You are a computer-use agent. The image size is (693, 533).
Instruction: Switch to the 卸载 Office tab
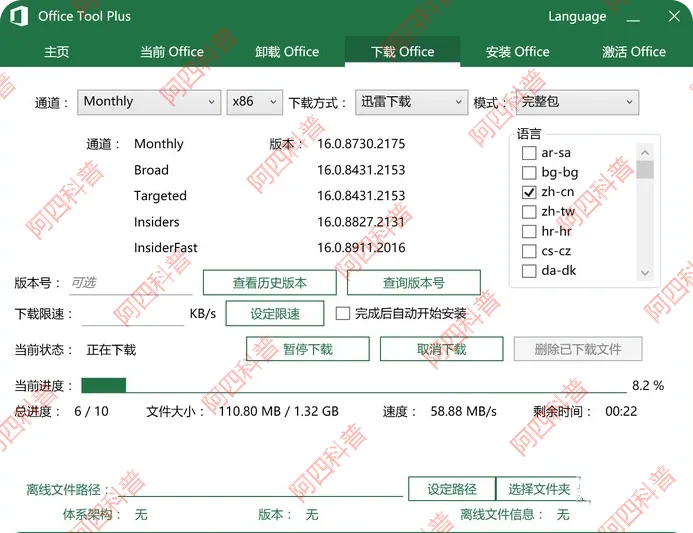coord(287,52)
